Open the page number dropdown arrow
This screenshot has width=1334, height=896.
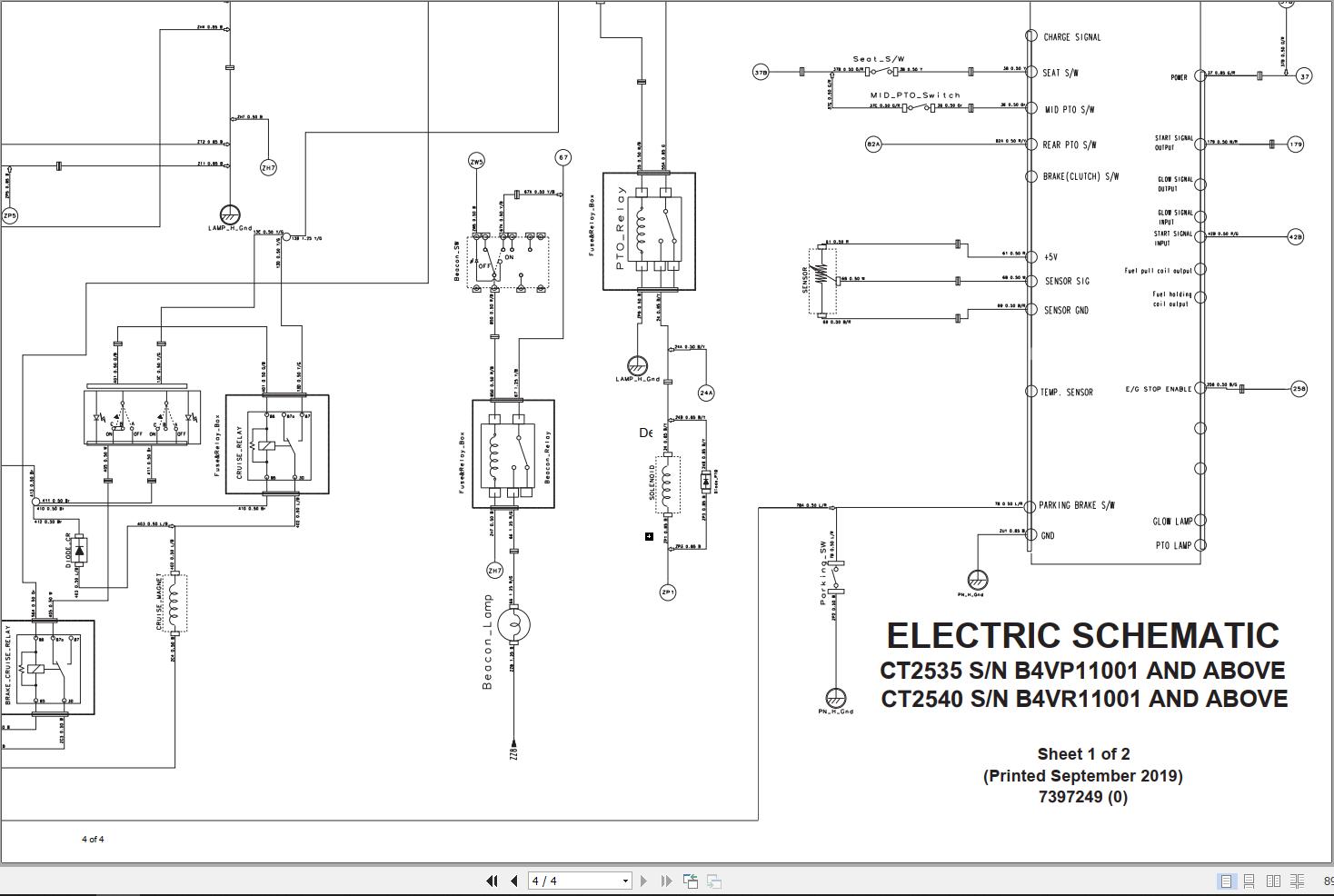(625, 881)
